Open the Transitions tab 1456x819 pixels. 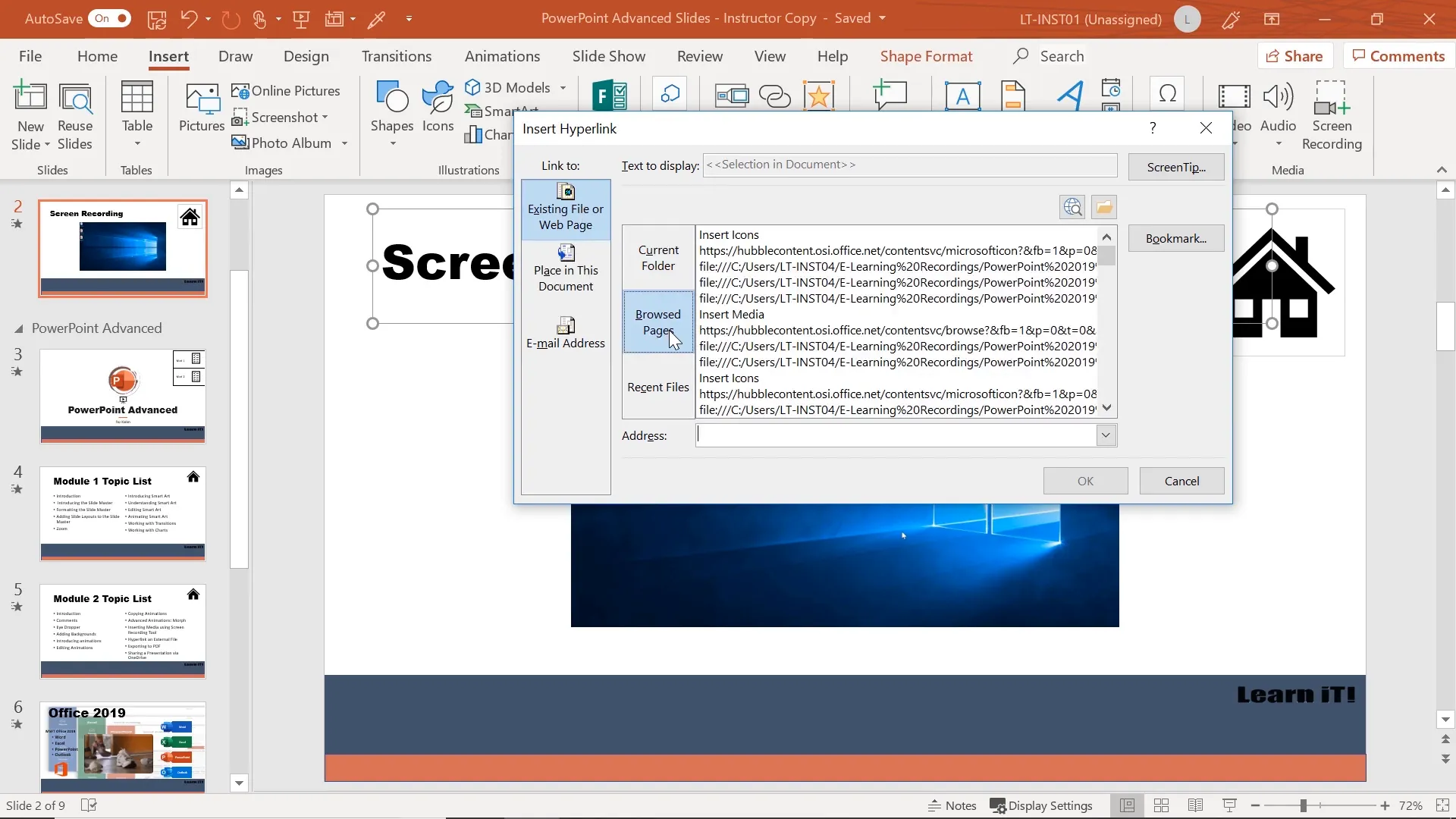pyautogui.click(x=397, y=56)
